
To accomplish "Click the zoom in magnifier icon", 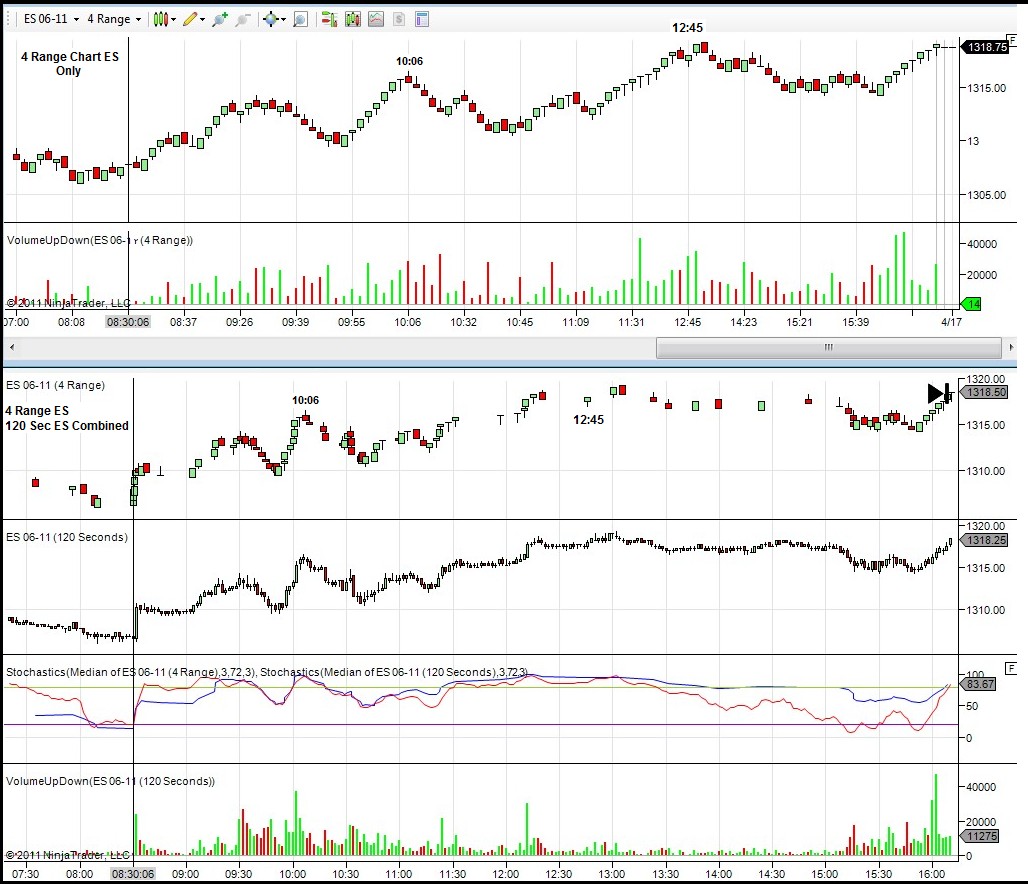I will (220, 19).
